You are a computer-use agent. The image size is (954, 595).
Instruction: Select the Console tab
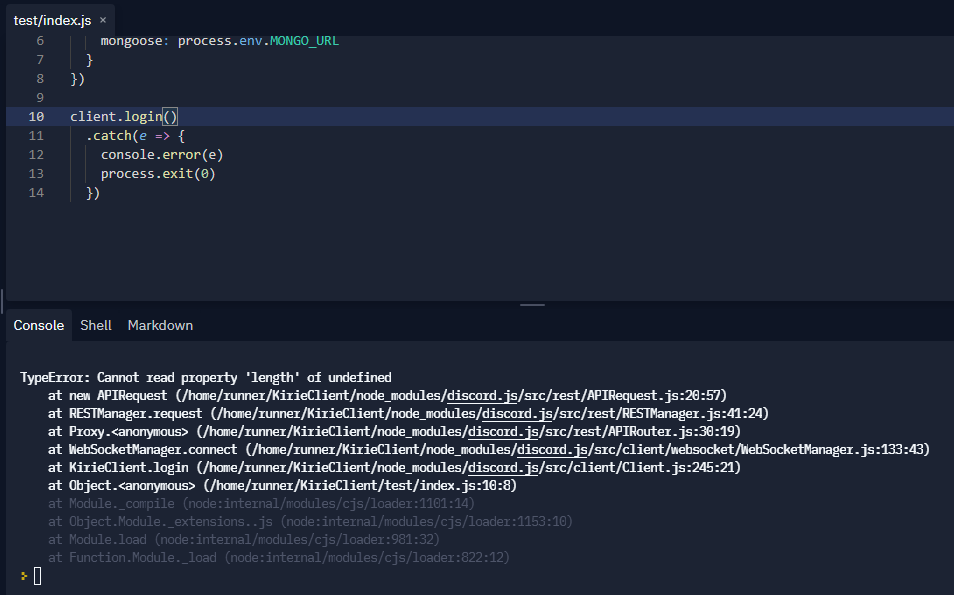point(39,325)
